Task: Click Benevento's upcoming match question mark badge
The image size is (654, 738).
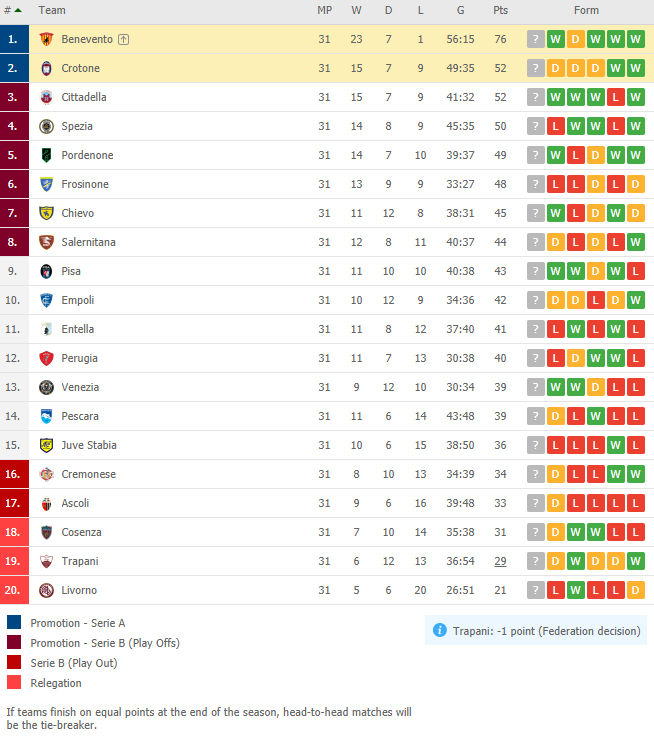Action: [535, 39]
